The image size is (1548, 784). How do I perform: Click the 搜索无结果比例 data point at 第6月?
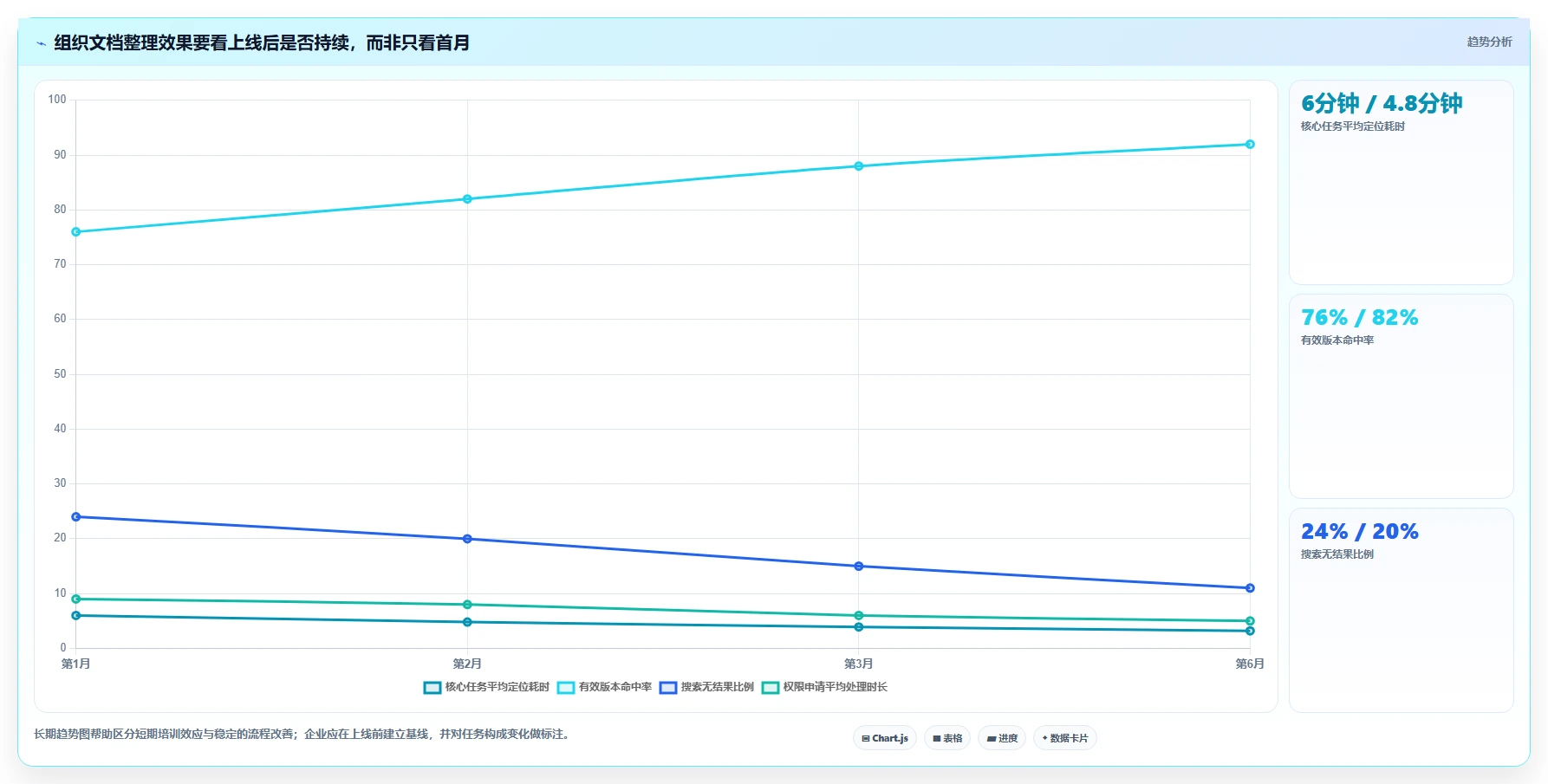coord(1250,588)
